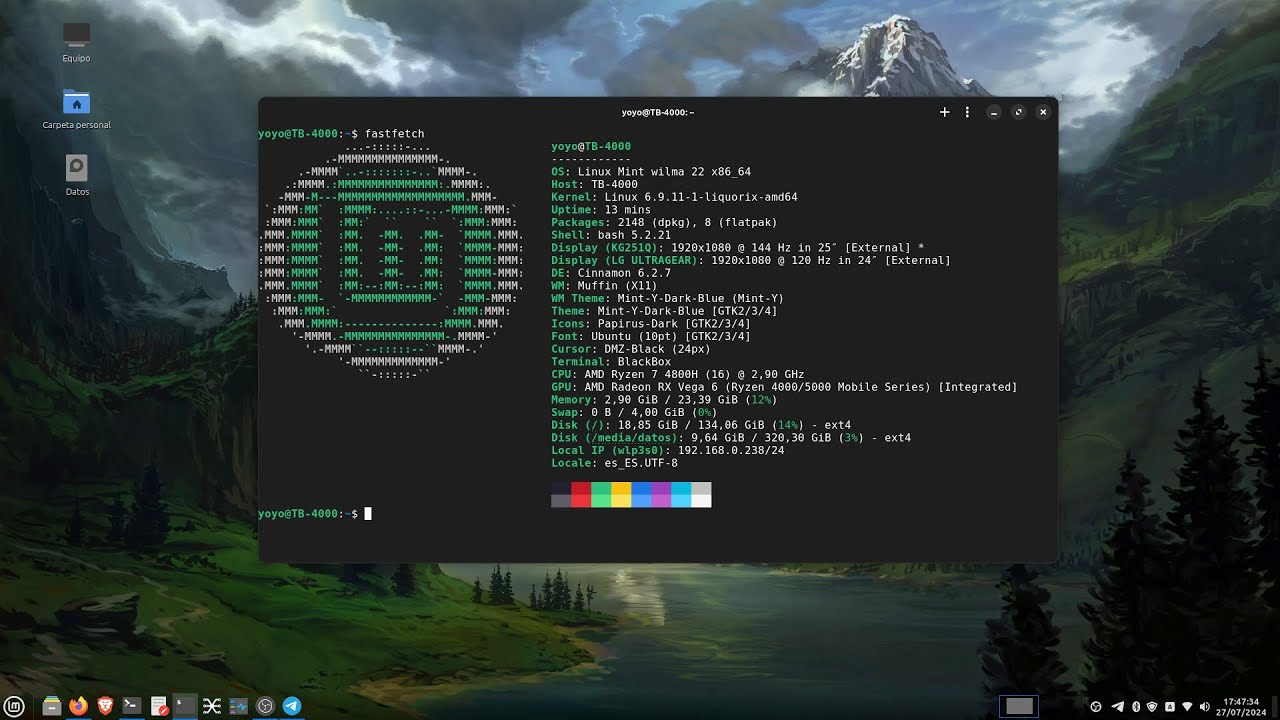Open the Linux Mint start menu
Image resolution: width=1280 pixels, height=720 pixels.
click(x=15, y=706)
